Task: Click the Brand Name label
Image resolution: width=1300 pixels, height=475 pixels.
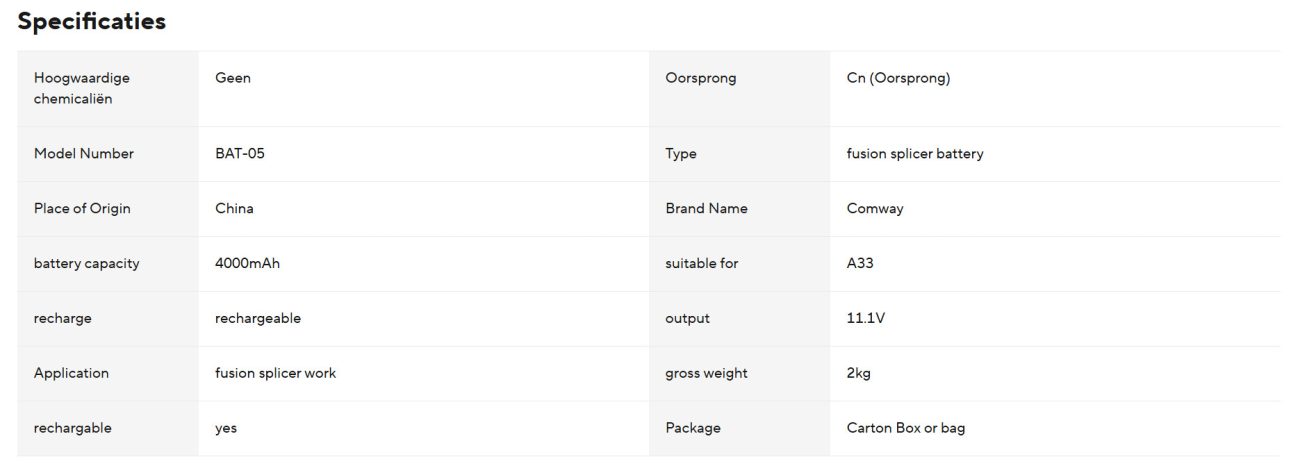Action: [x=706, y=209]
